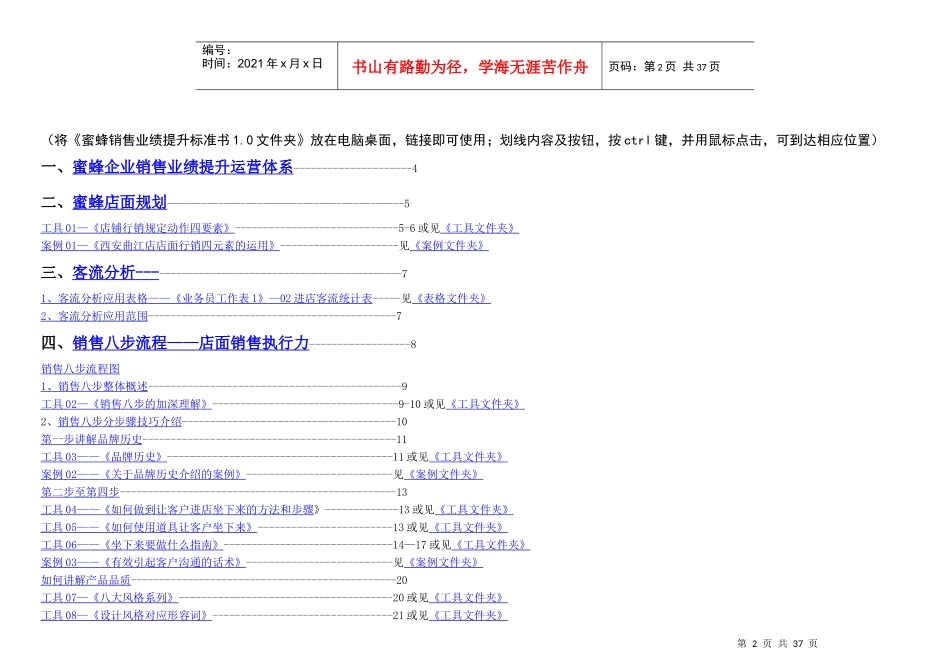Viewport: 950px width, 672px height.
Task: Select the red motto 书山有路勤为径，学海无涯苦作舟
Action: point(470,67)
